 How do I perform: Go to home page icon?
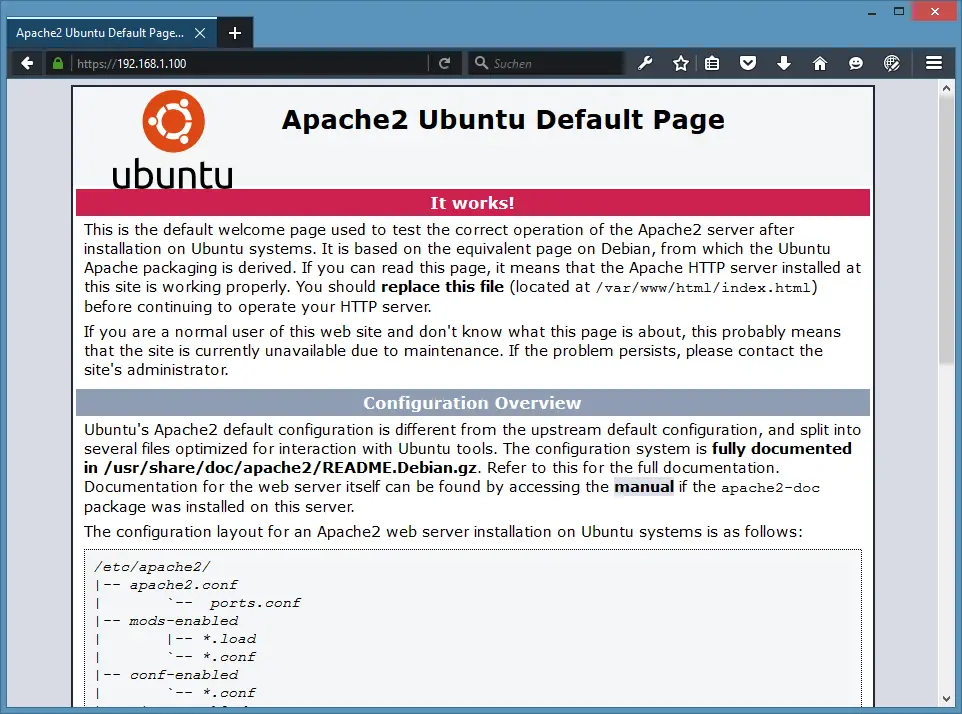pos(820,63)
